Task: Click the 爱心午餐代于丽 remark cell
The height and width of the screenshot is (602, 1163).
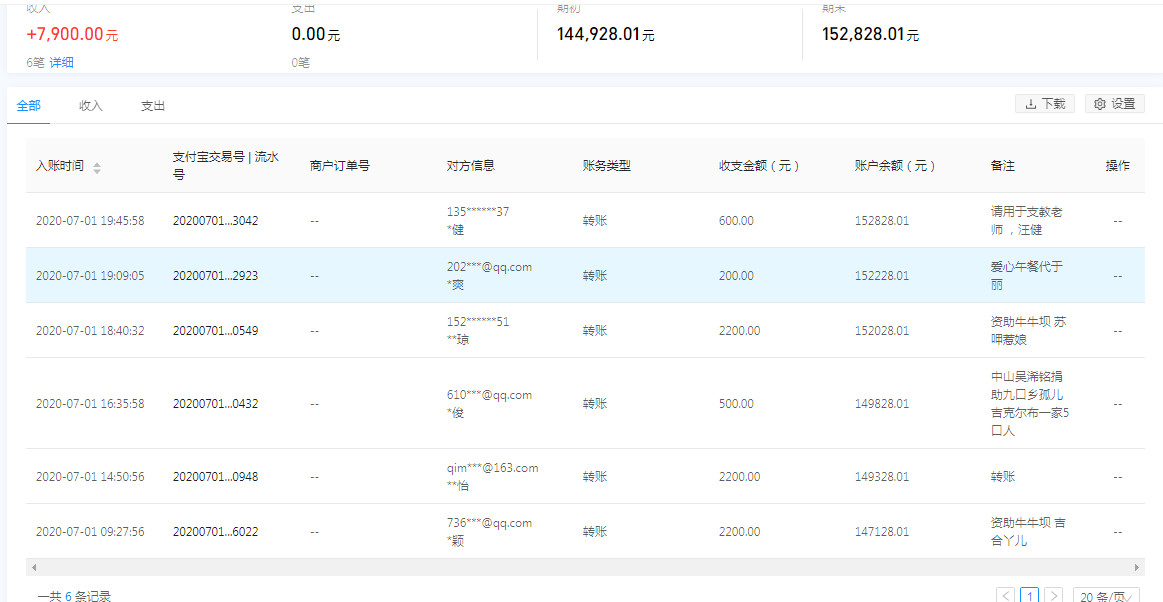Action: tap(1026, 275)
